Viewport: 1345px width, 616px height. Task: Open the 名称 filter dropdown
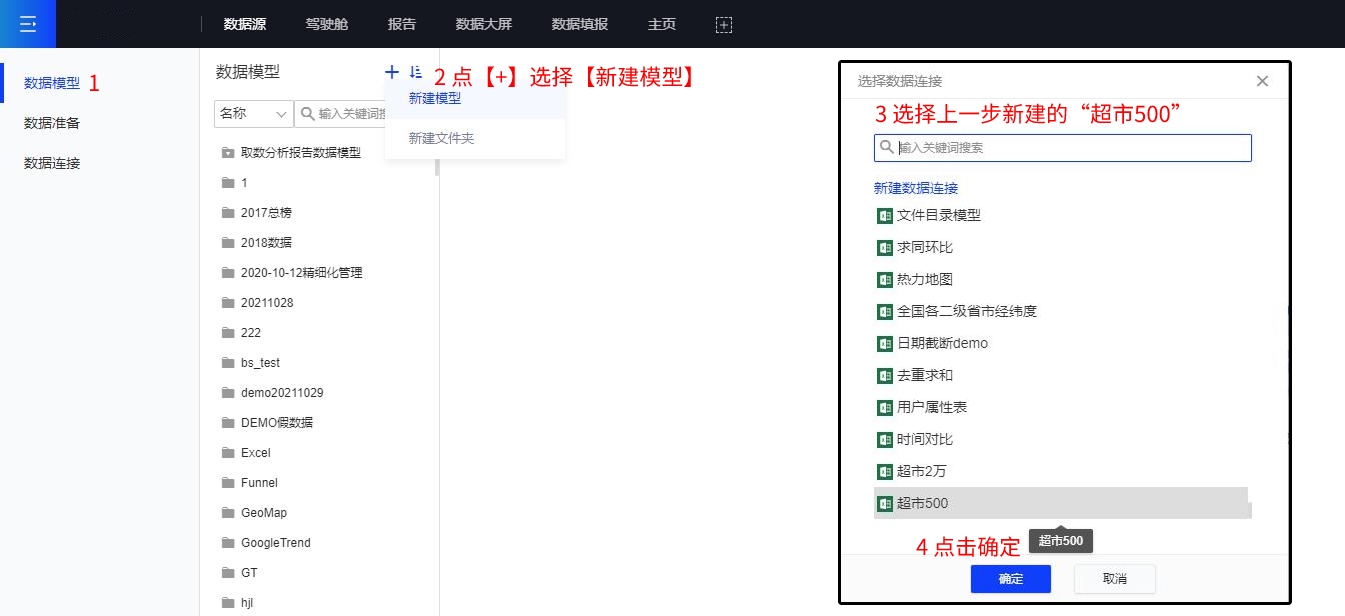point(253,114)
